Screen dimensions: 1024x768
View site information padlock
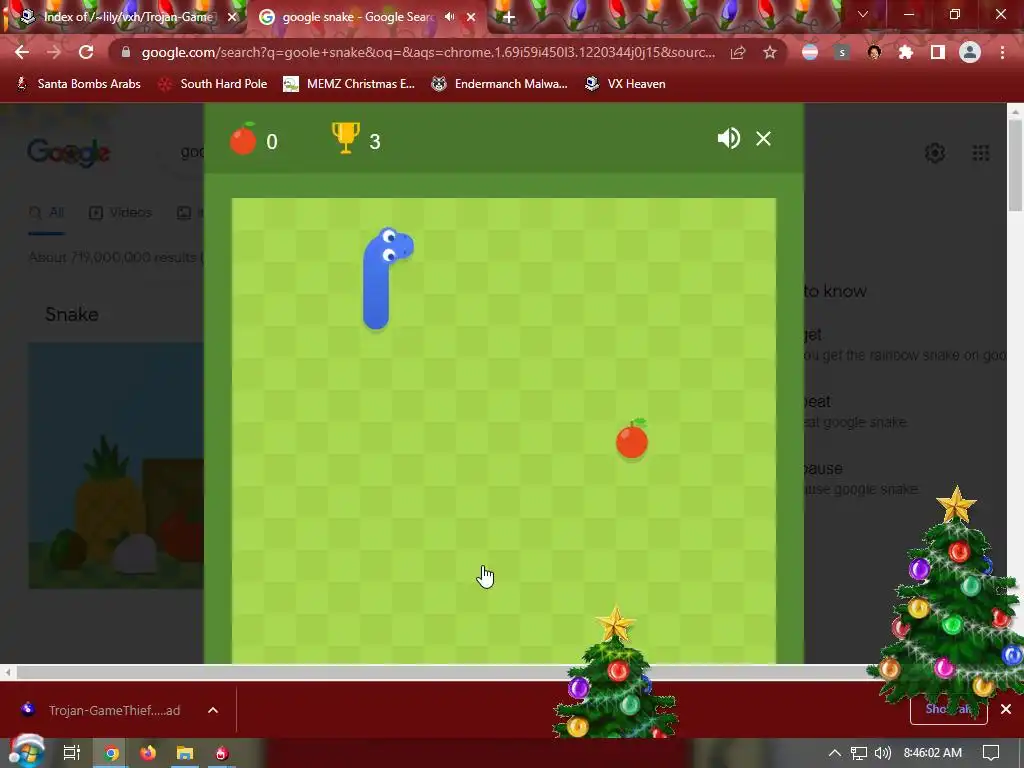(126, 52)
